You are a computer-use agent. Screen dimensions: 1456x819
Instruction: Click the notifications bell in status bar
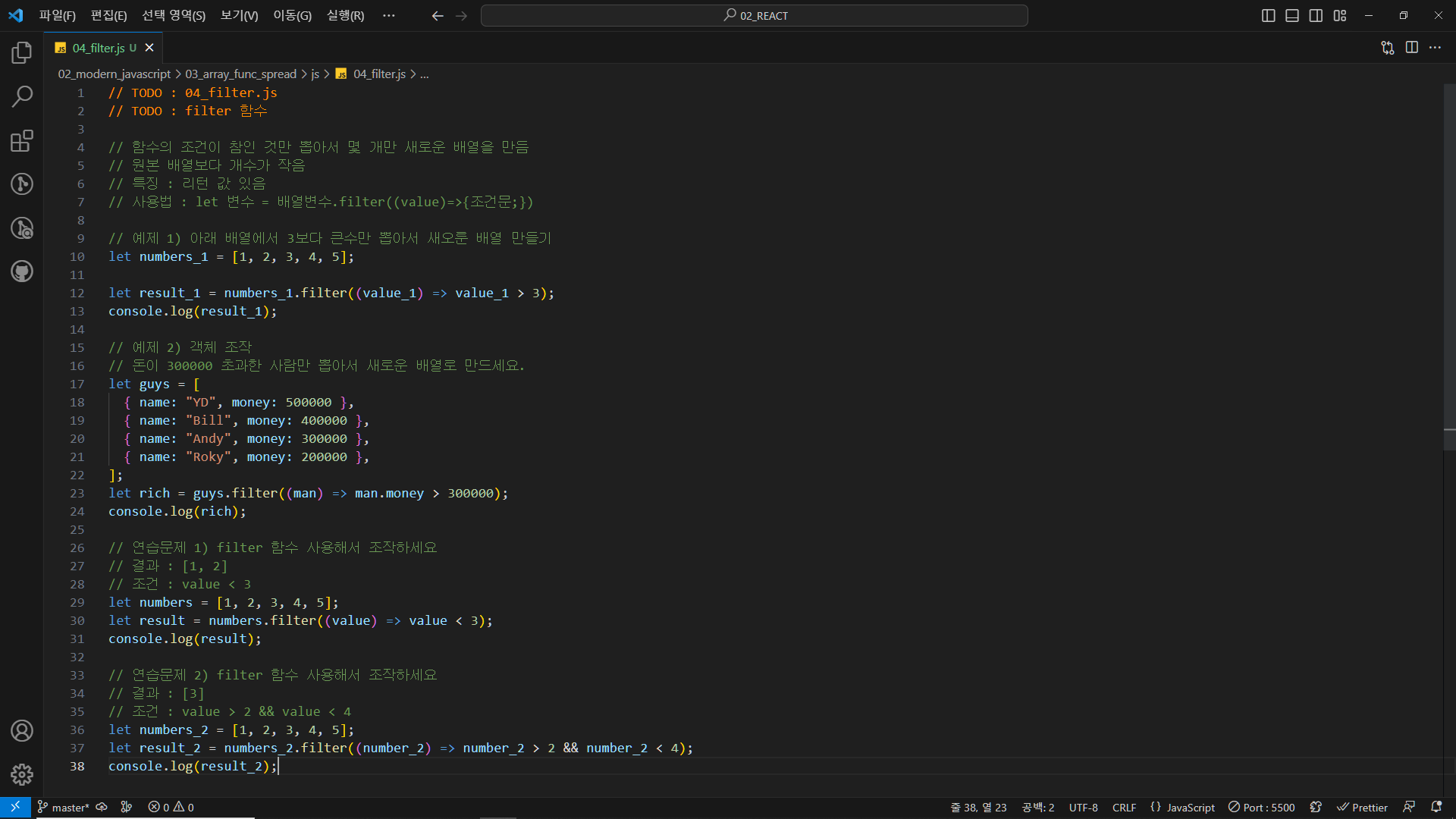(1436, 807)
